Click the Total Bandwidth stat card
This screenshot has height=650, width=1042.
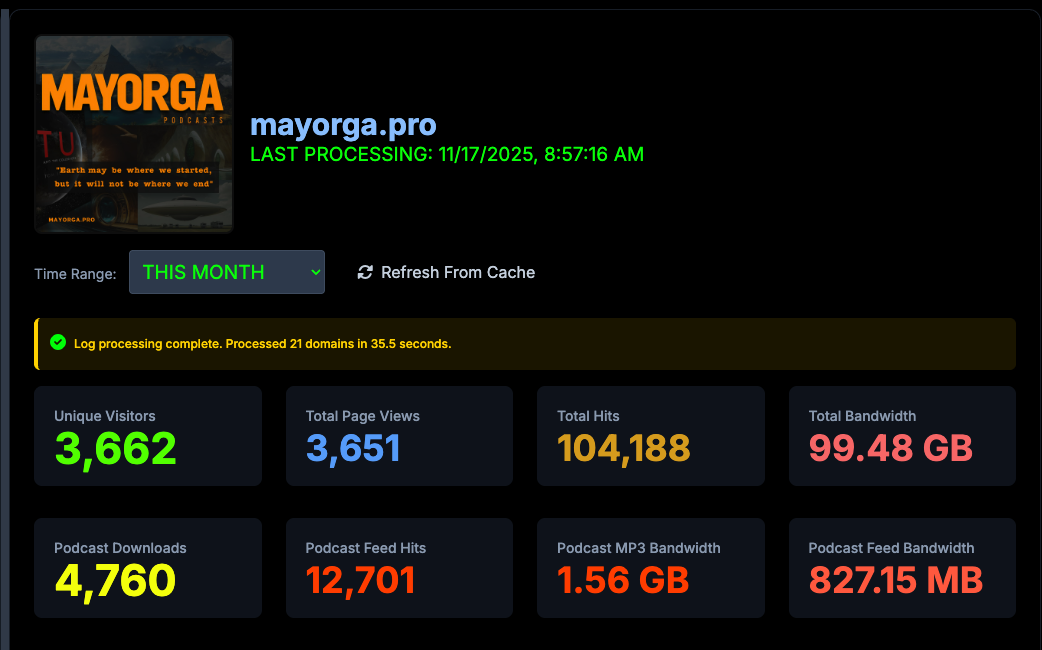pos(902,436)
